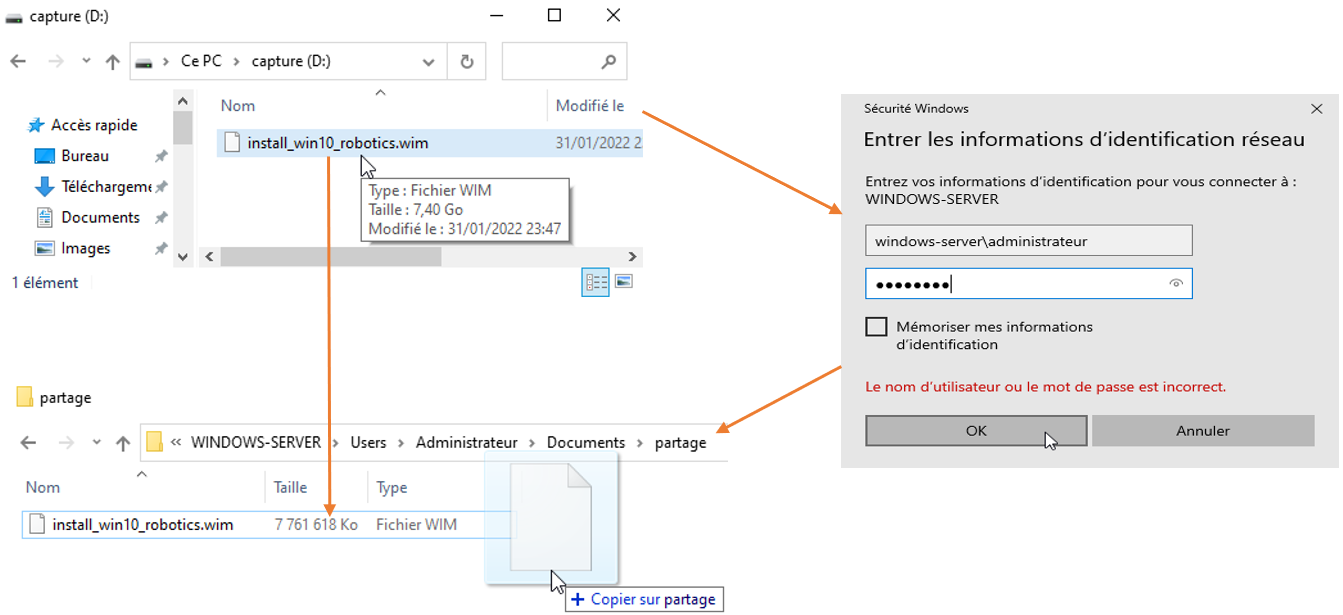Screen dimensions: 1343x615
Task: Sort by Nom column in partage window
Action: click(x=43, y=487)
